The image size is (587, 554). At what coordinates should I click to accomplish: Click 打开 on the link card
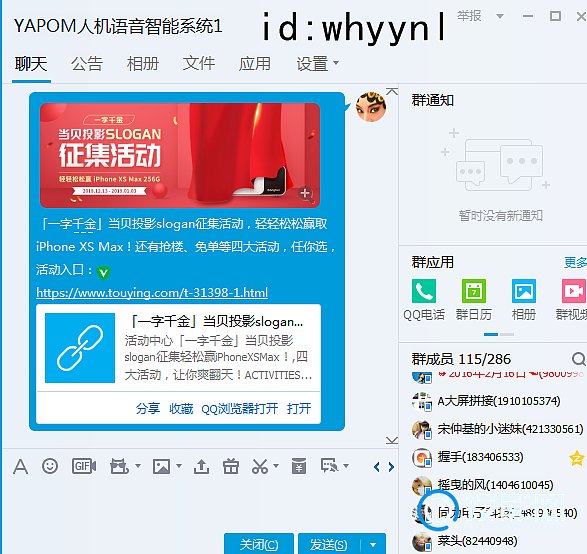tap(299, 408)
